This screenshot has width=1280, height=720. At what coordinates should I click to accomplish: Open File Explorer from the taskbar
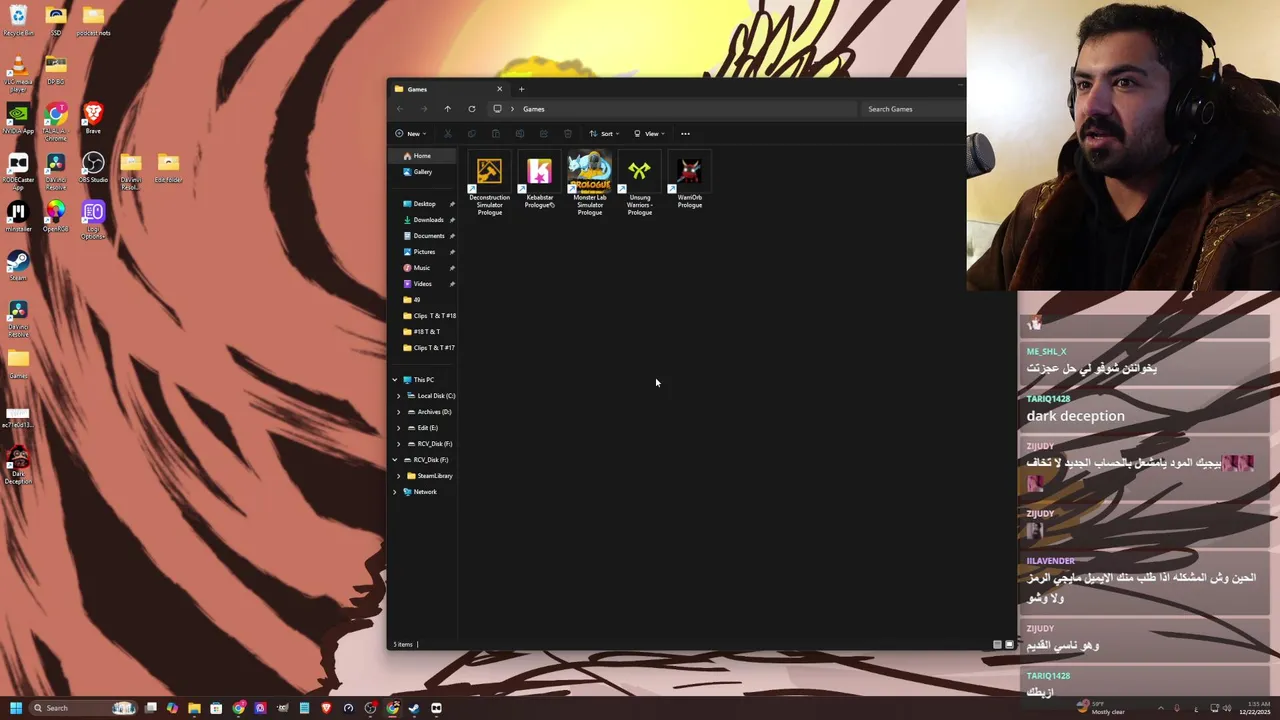tap(194, 708)
